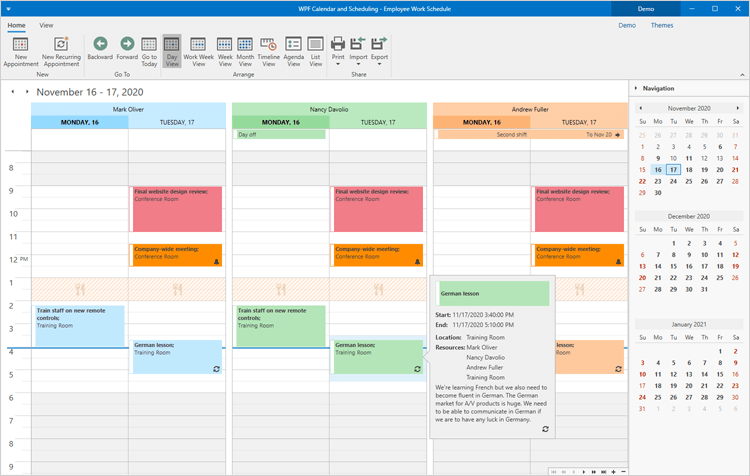
Task: Open Andrew Fuller's Final website design review
Action: (578, 209)
